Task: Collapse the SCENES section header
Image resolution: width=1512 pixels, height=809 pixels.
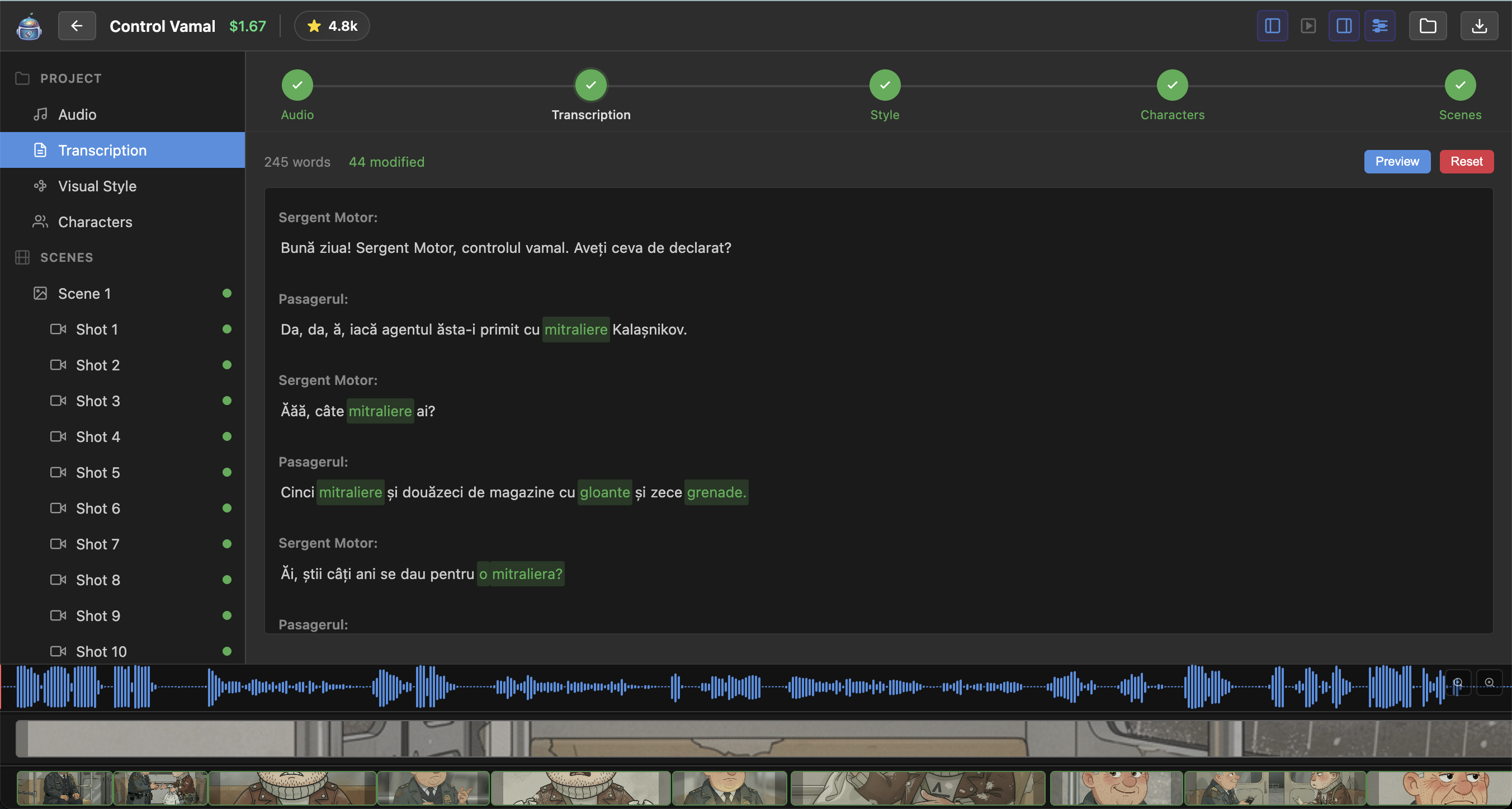Action: [x=67, y=257]
